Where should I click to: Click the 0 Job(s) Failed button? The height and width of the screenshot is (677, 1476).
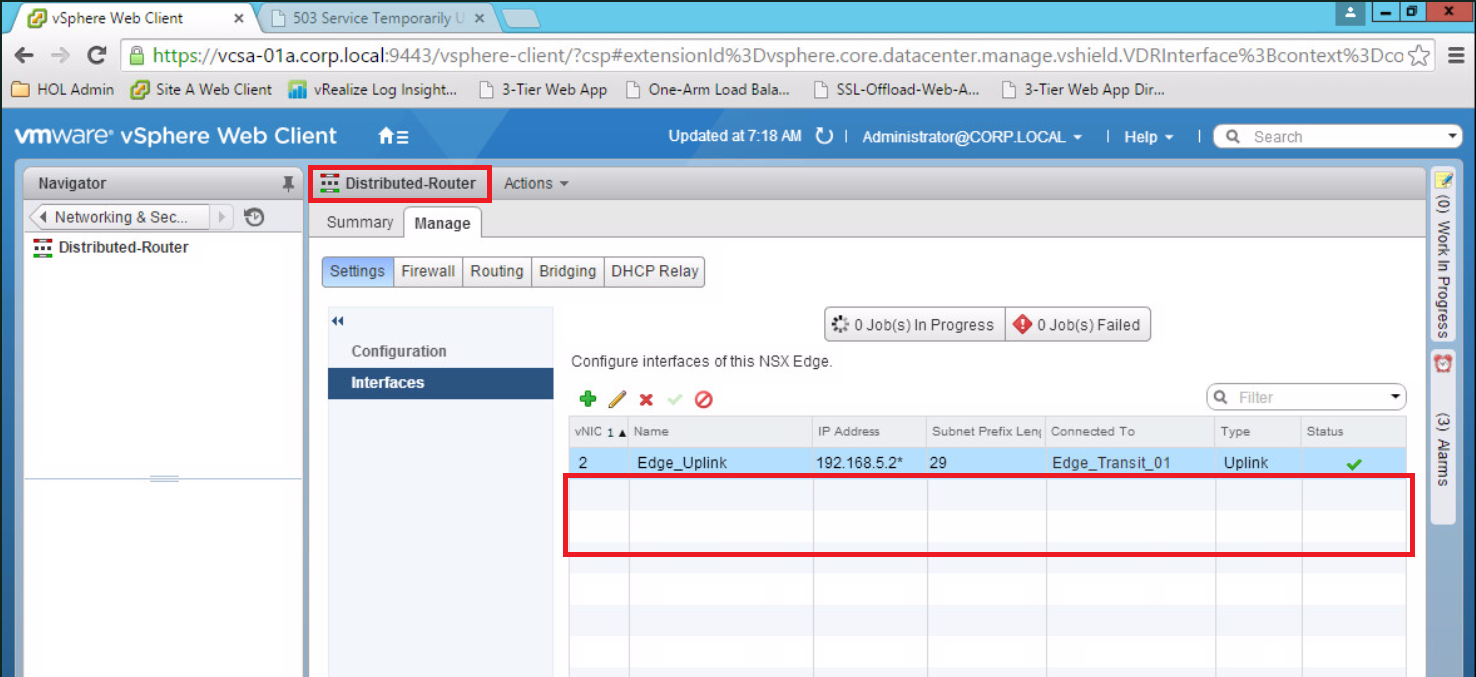click(x=1078, y=325)
